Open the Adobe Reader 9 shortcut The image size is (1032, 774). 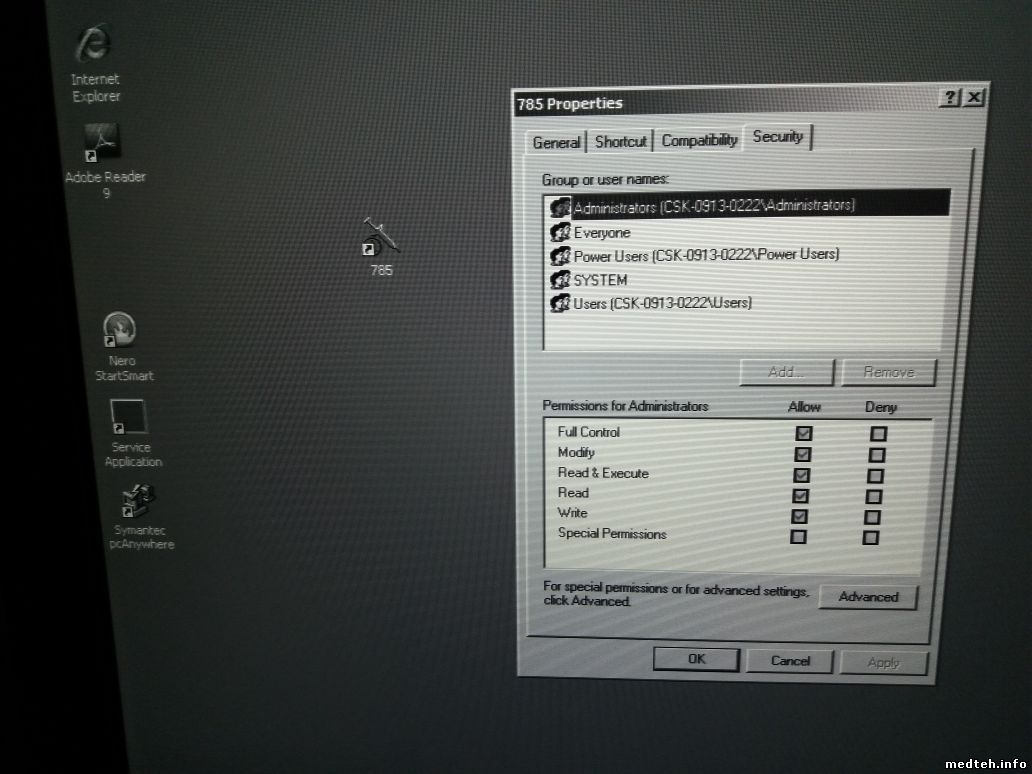point(104,143)
